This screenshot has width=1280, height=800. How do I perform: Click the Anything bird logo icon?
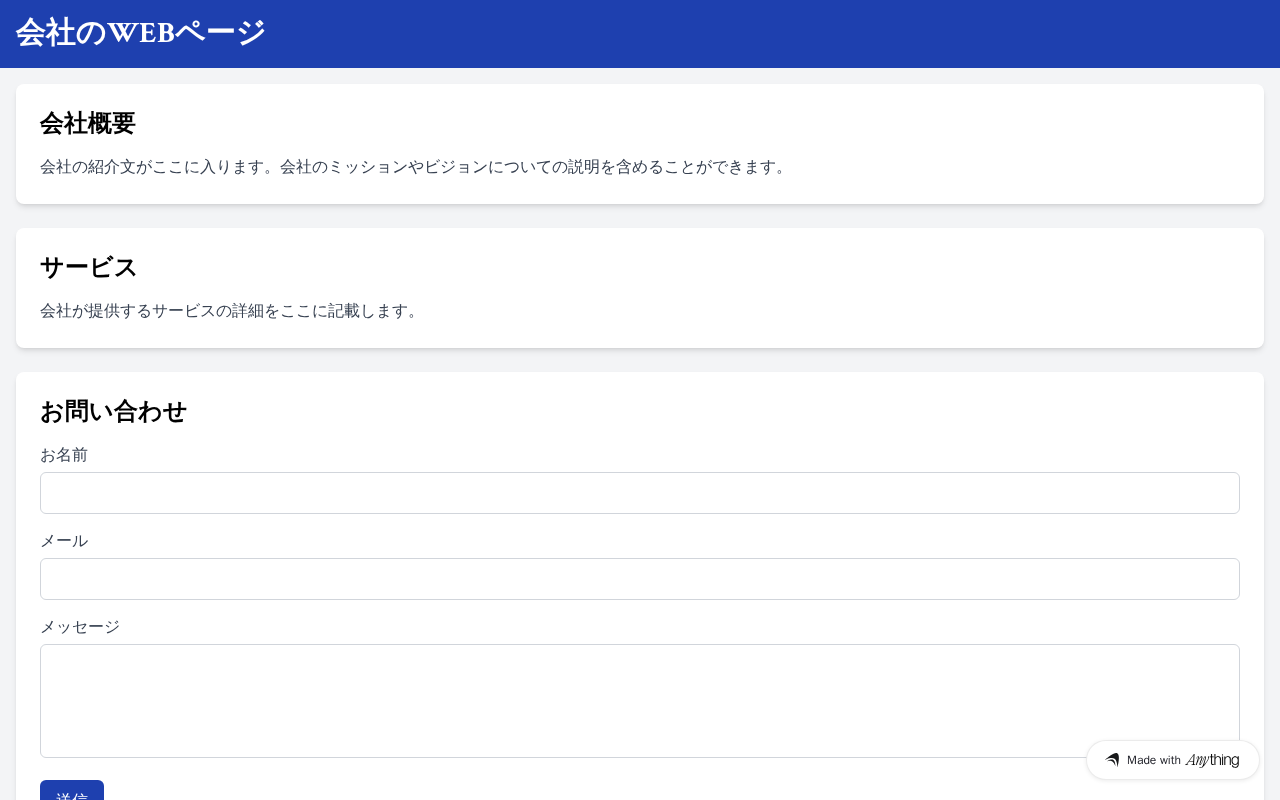[x=1112, y=760]
